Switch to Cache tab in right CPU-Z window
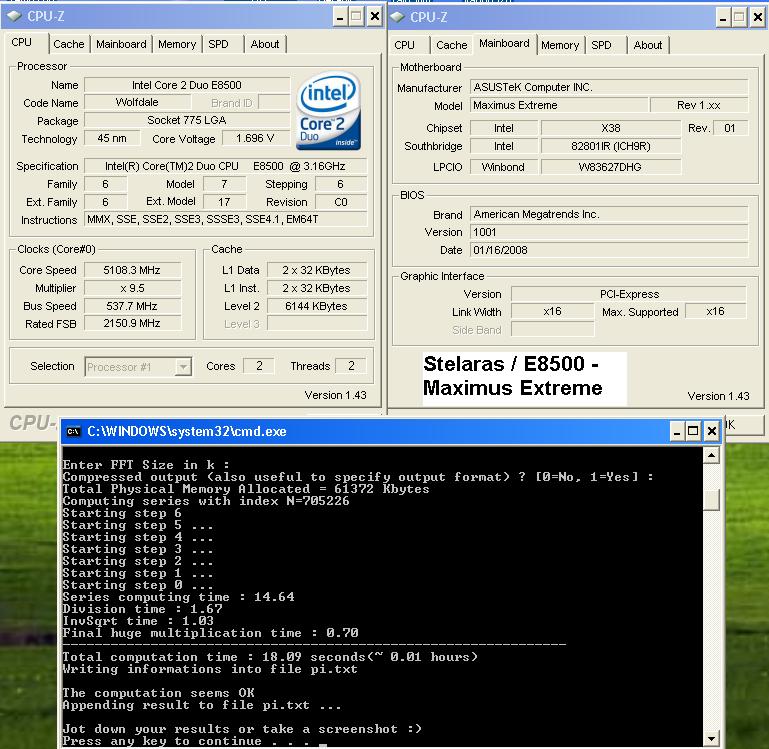This screenshot has width=769, height=749. 451,45
